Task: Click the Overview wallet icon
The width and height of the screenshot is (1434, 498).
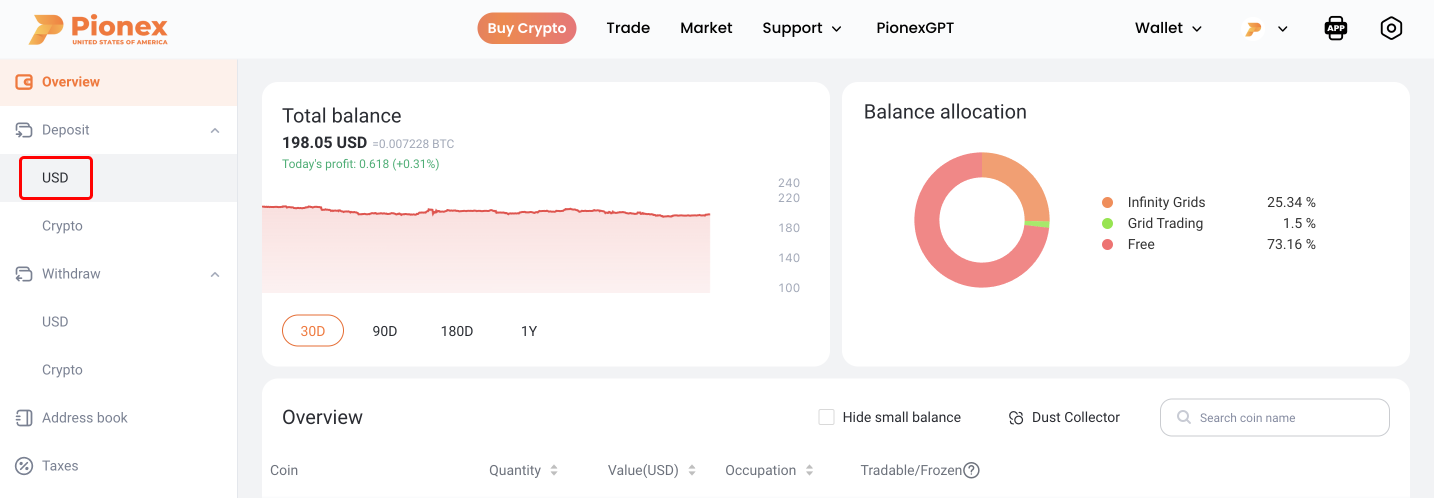Action: tap(24, 82)
